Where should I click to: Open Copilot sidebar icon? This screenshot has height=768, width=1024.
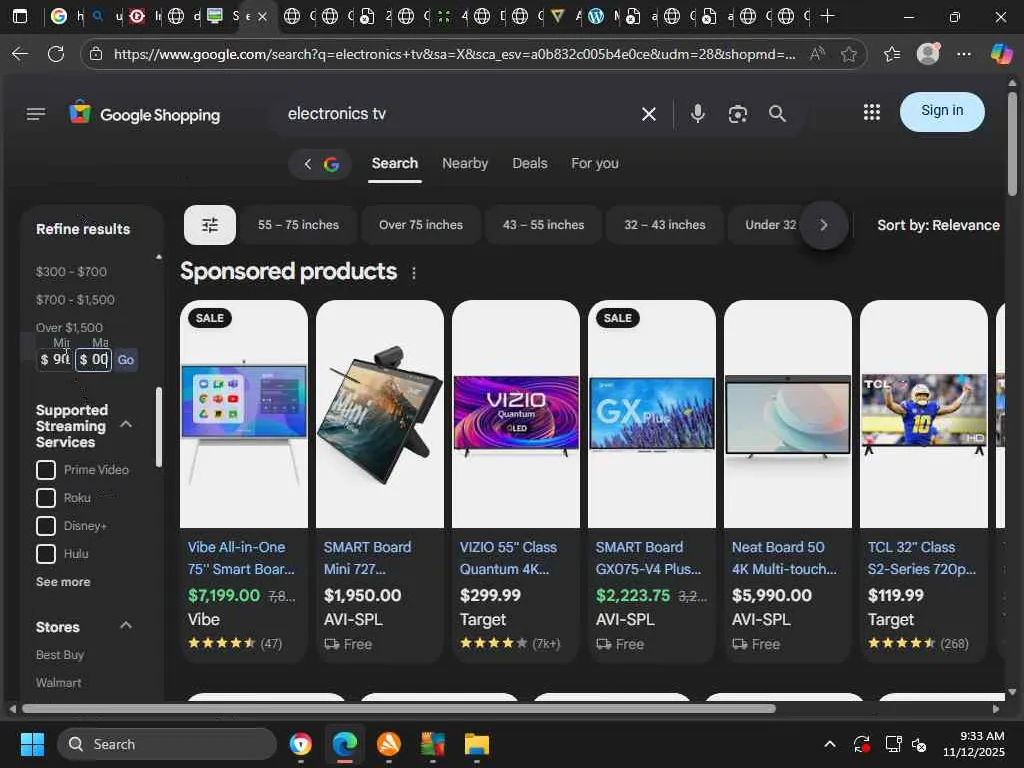click(1001, 54)
